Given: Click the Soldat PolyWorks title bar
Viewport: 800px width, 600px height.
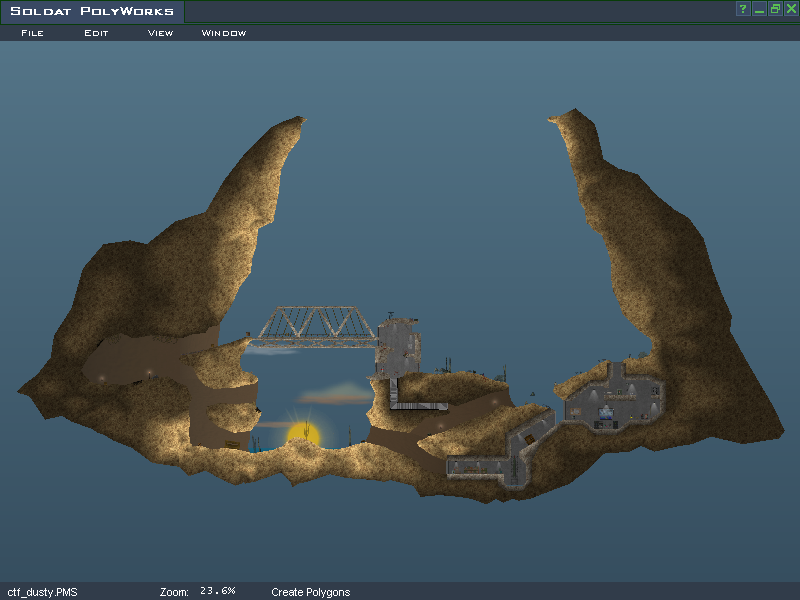Looking at the screenshot, I should tap(92, 12).
